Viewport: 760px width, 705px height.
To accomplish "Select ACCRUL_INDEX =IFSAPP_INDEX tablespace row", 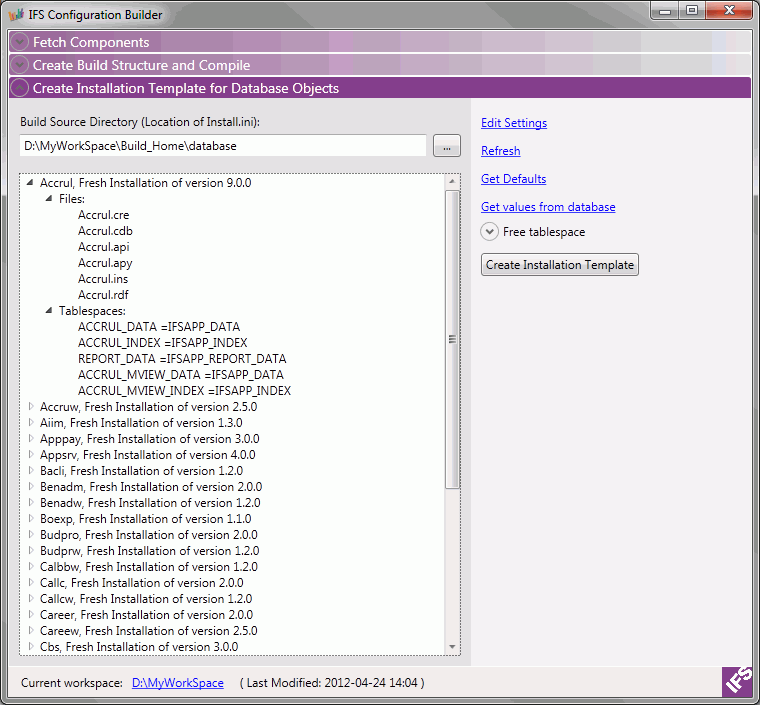I will click(x=163, y=343).
